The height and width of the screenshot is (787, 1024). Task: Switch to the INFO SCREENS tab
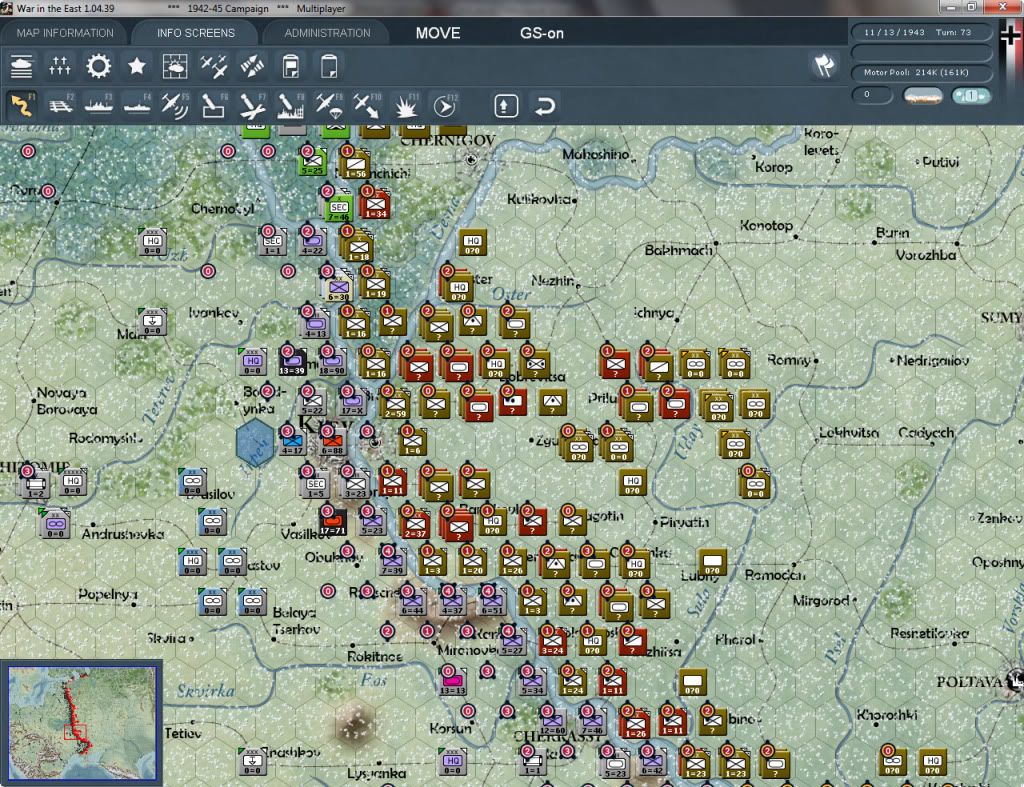pos(195,33)
